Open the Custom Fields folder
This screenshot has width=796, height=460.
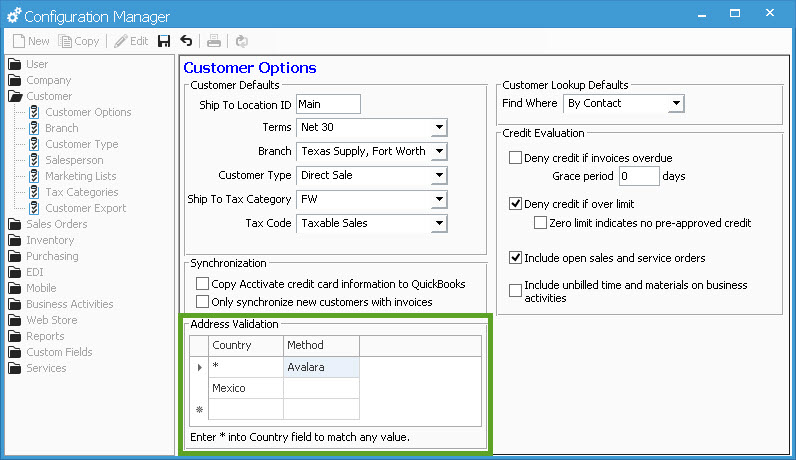click(x=50, y=352)
